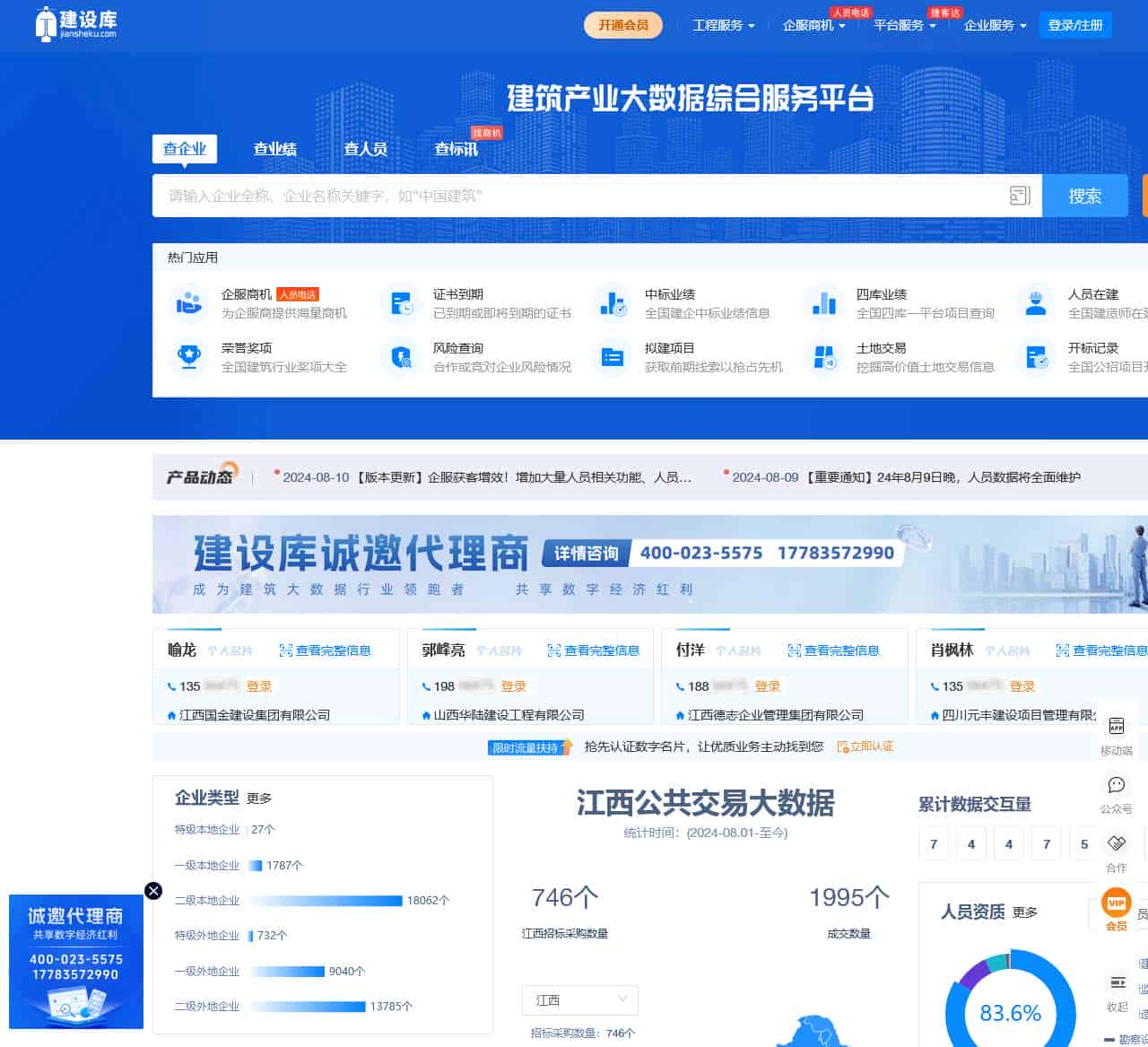Open the 2024-08-09 重要通知 news item
Viewport: 1148px width, 1047px height.
click(906, 477)
